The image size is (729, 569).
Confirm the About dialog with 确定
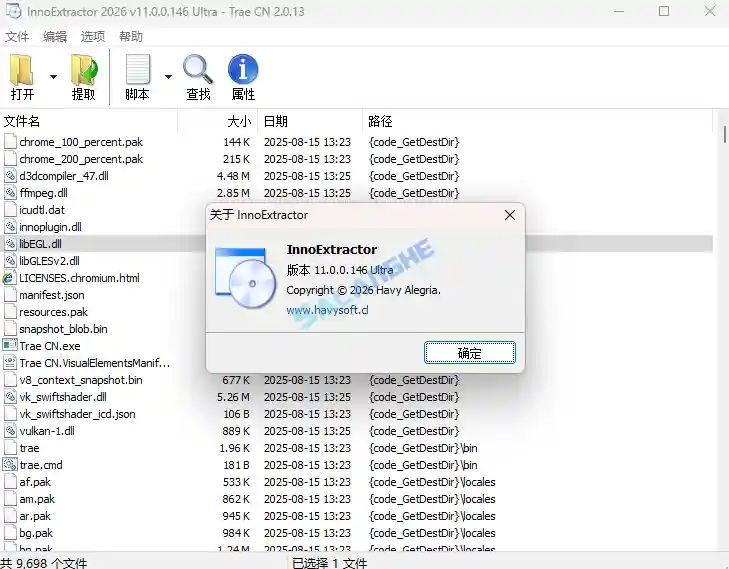tap(470, 353)
